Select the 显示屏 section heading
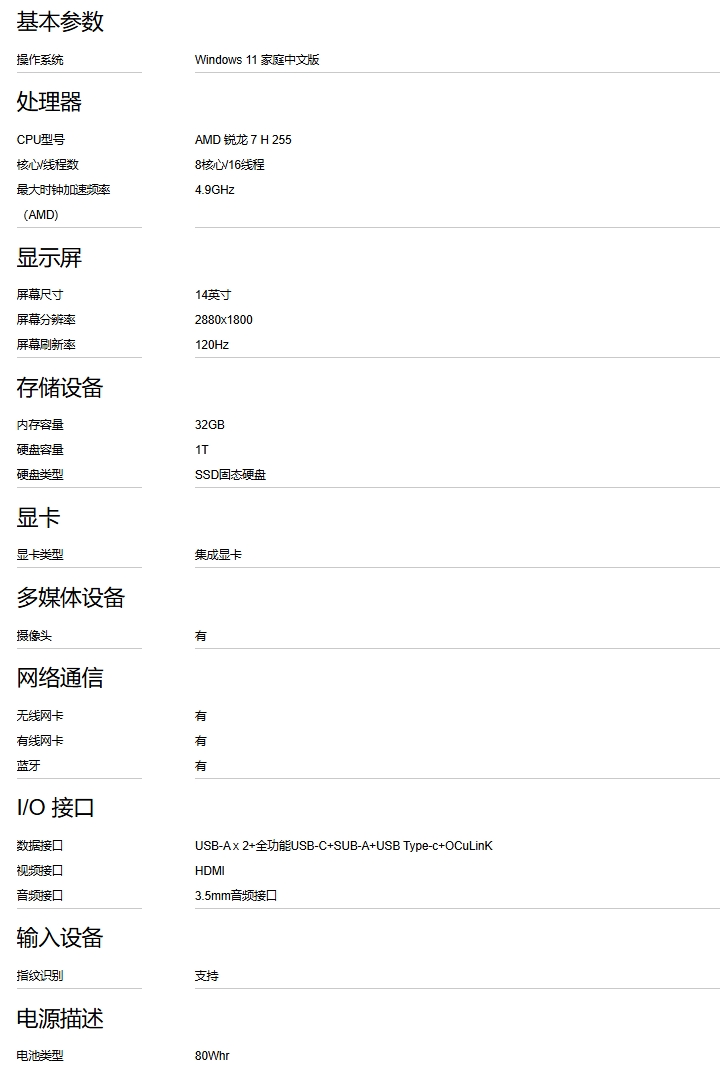The height and width of the screenshot is (1066, 720). [x=49, y=258]
